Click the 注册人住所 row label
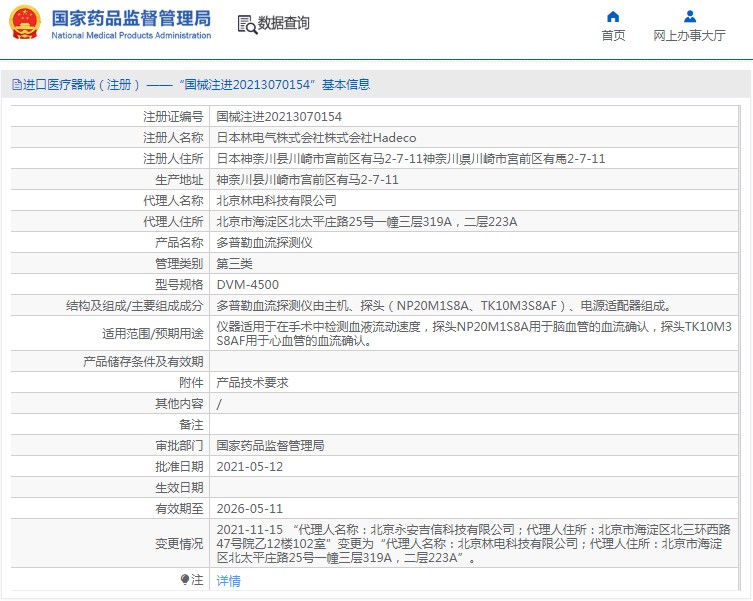Viewport: 753px width, 601px height. pos(173,159)
